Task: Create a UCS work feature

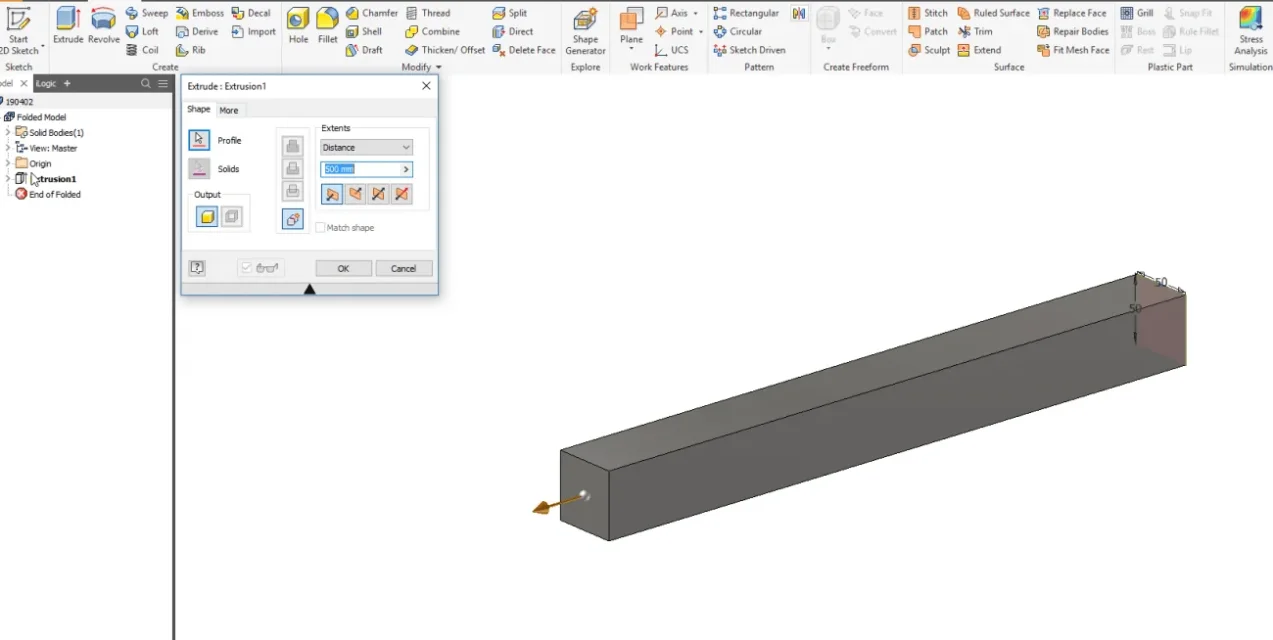Action: coord(671,49)
